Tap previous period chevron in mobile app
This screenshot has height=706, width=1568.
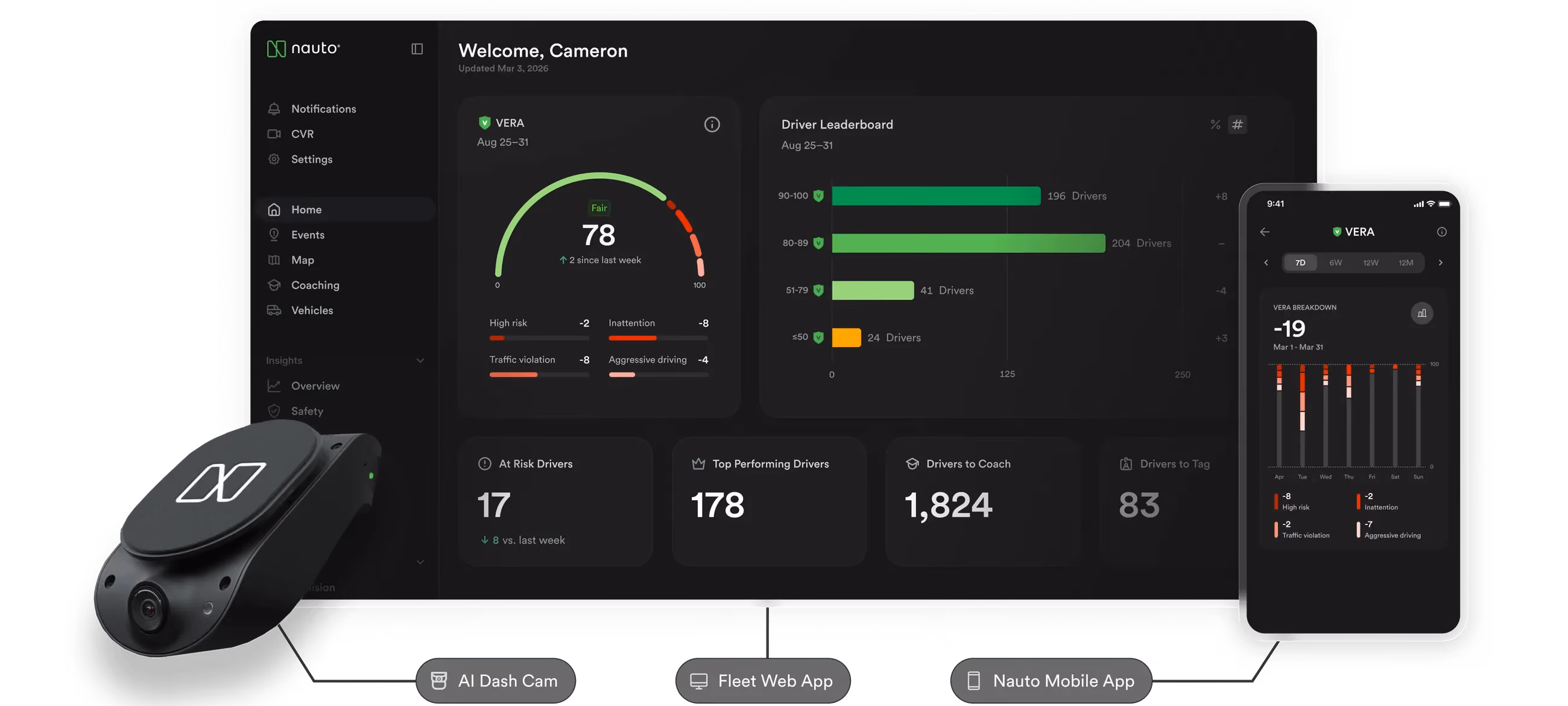[x=1266, y=263]
